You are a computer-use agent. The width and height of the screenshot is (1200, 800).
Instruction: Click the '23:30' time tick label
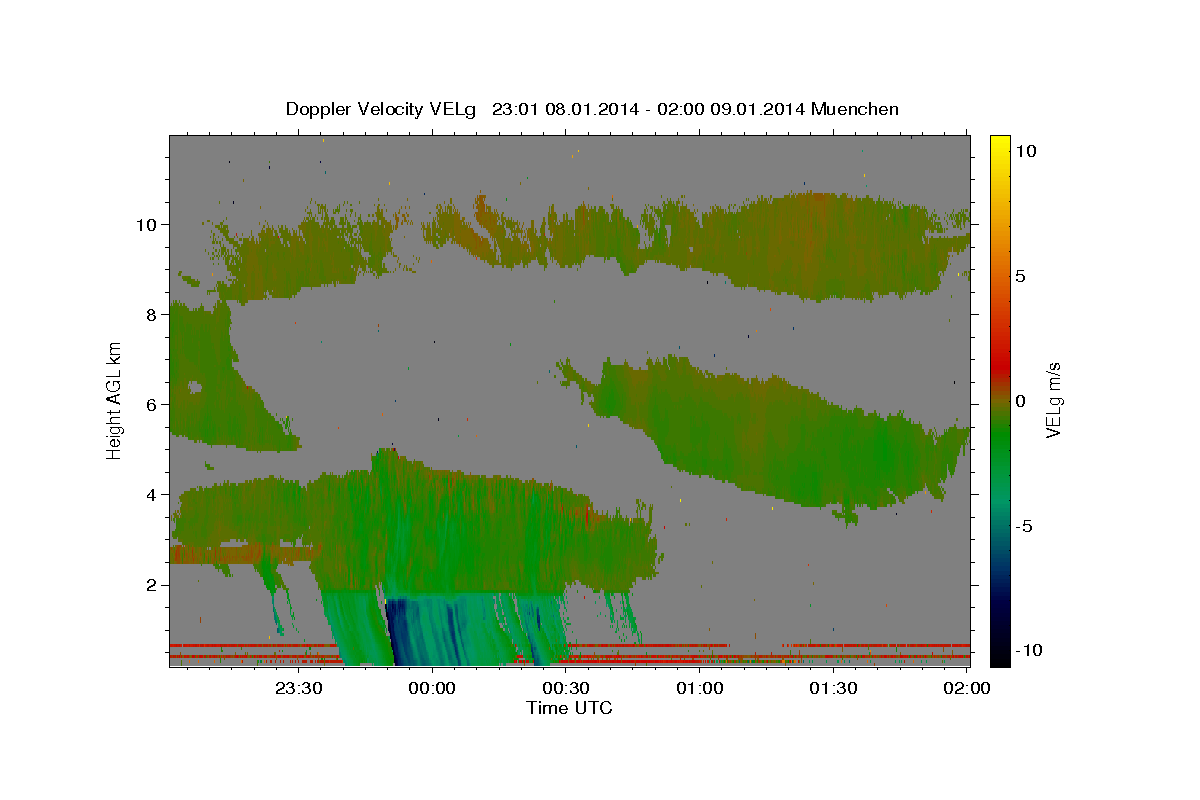tap(298, 688)
